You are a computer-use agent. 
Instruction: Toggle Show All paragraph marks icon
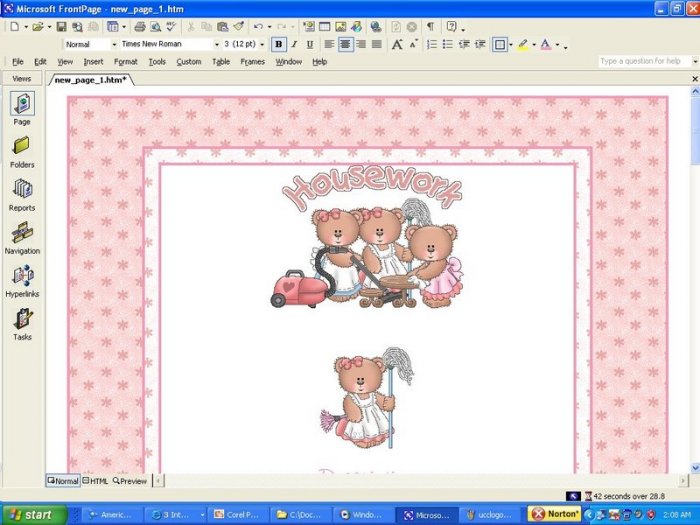coord(430,27)
